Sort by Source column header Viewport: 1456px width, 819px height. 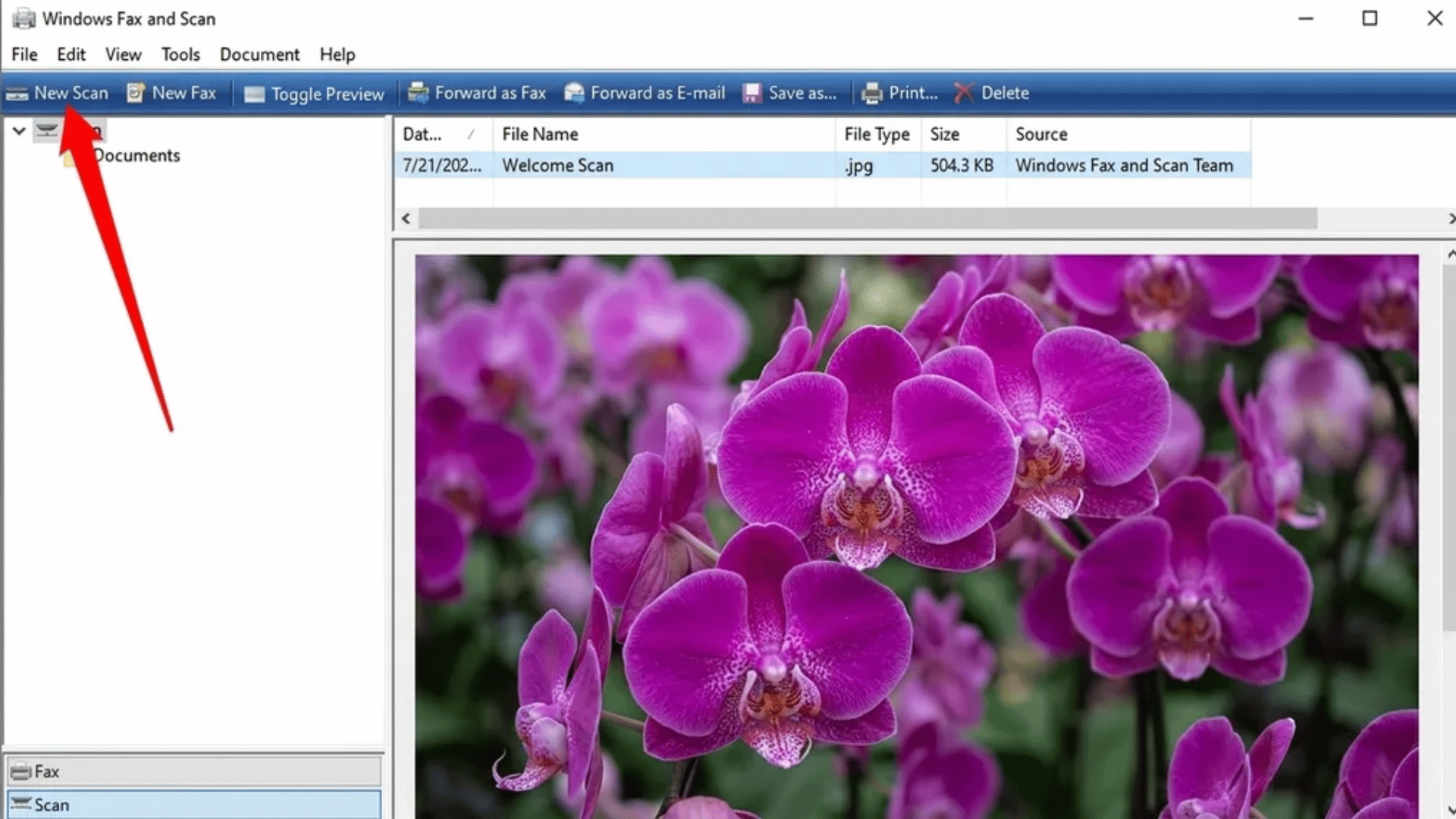(x=1128, y=134)
